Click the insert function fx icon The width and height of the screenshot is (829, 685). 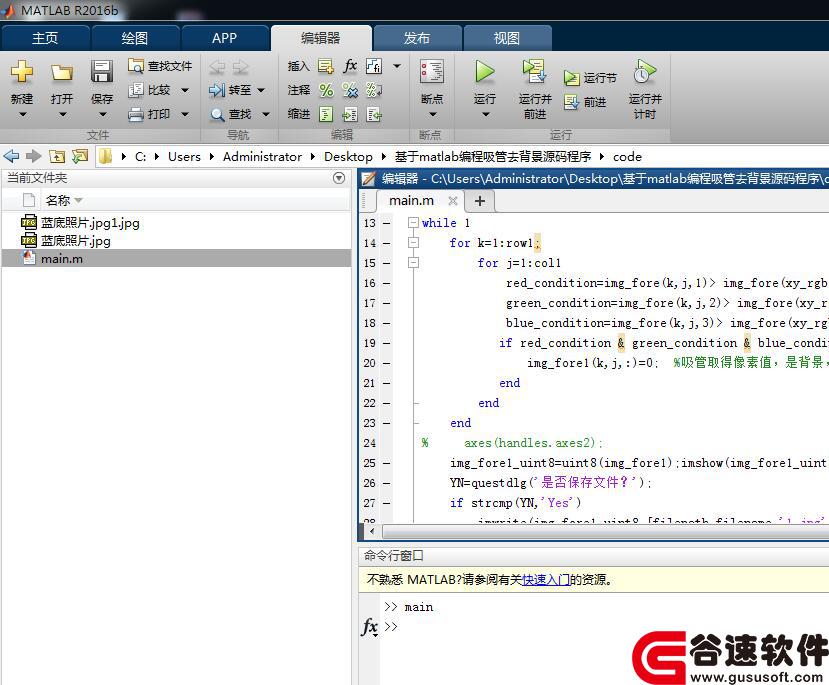350,66
